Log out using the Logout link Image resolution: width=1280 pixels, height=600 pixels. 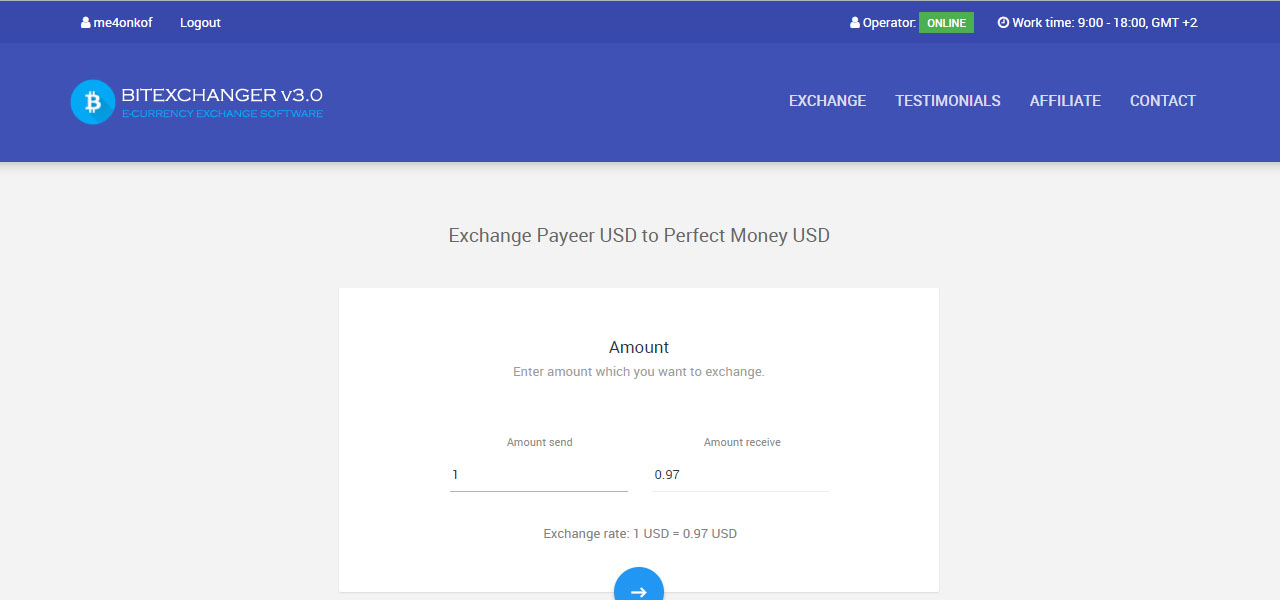pyautogui.click(x=200, y=22)
